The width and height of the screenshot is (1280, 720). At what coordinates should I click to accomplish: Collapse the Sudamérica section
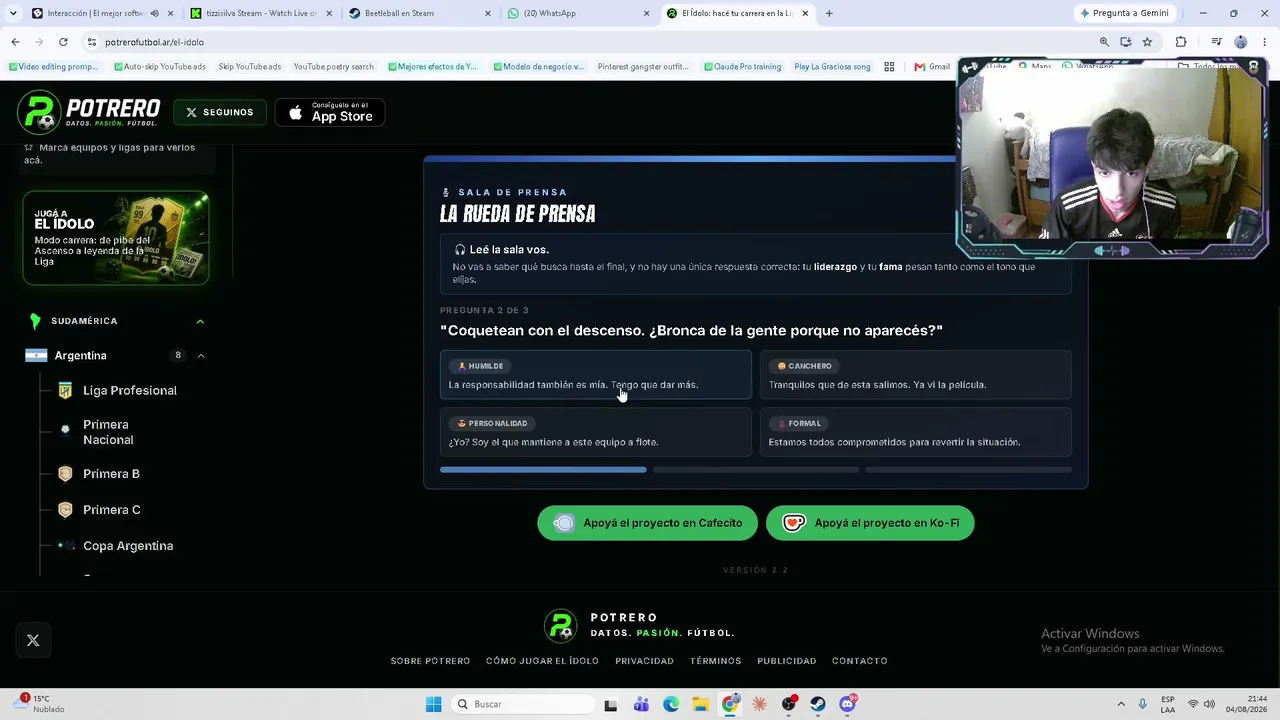click(200, 321)
